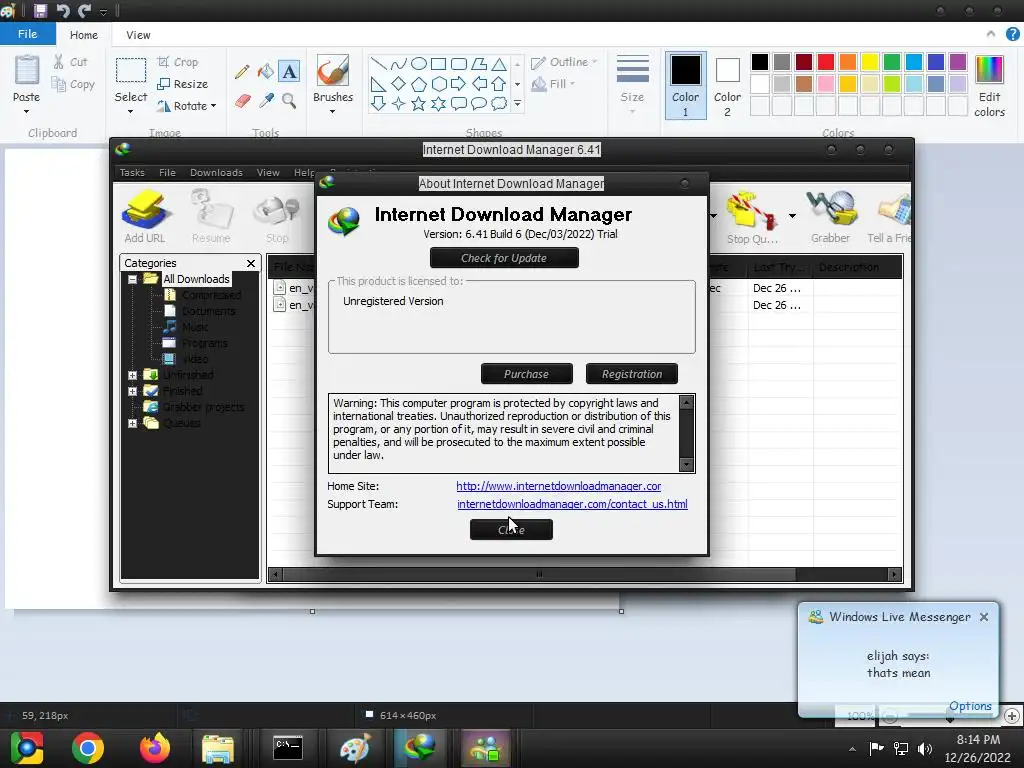Click the volume speaker tray icon
Image resolution: width=1024 pixels, height=768 pixels.
(x=925, y=748)
